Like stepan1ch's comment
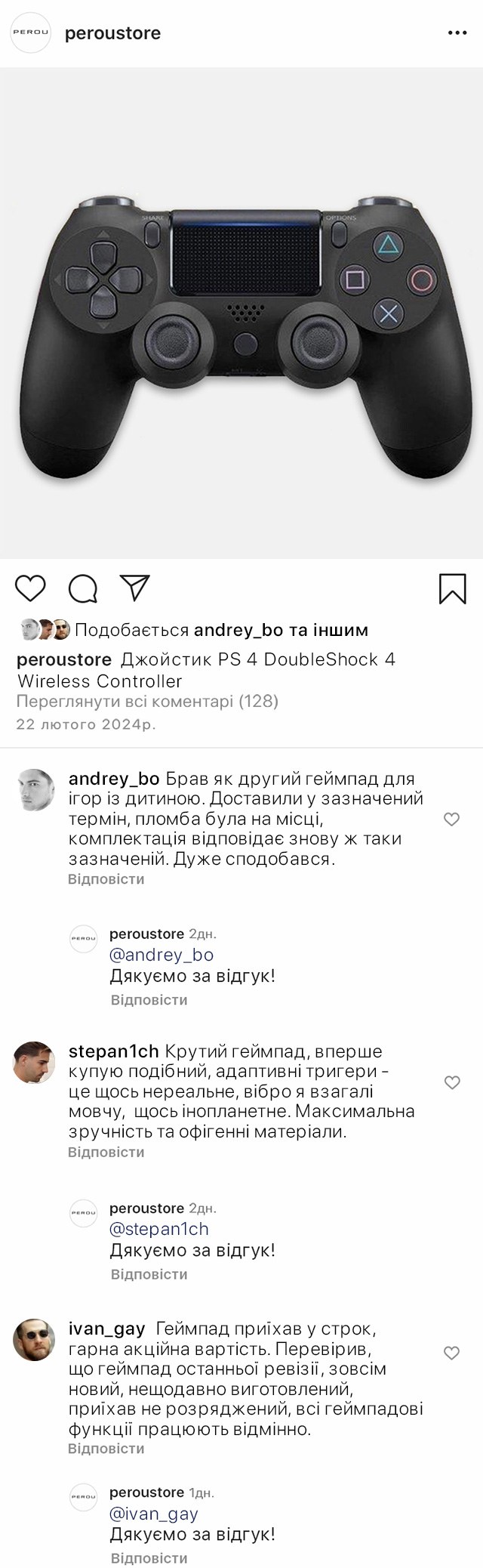The image size is (483, 1568). pyautogui.click(x=451, y=1082)
